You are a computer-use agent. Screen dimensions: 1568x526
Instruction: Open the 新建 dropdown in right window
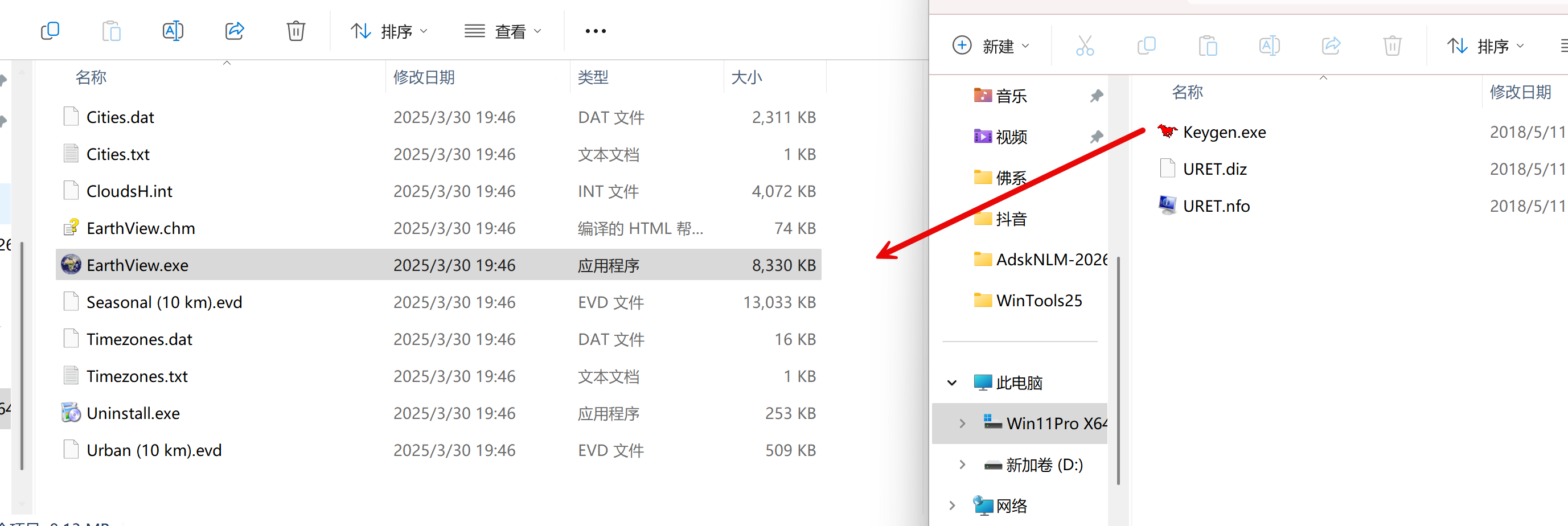pos(990,46)
